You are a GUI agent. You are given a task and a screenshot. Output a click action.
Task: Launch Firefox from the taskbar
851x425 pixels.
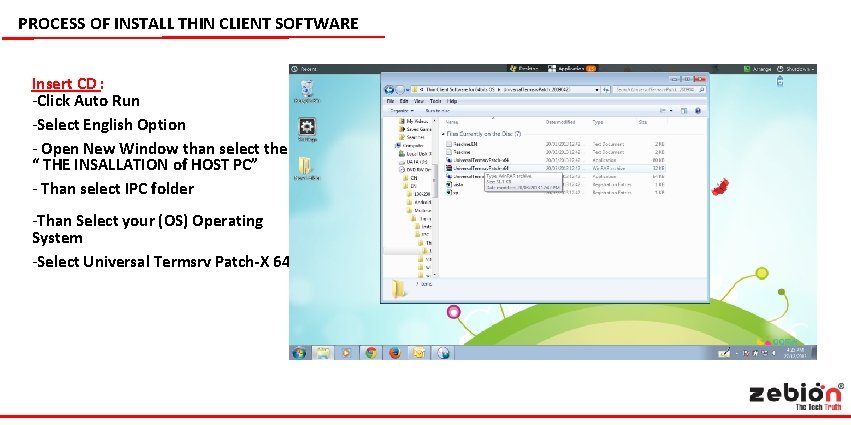(x=395, y=353)
